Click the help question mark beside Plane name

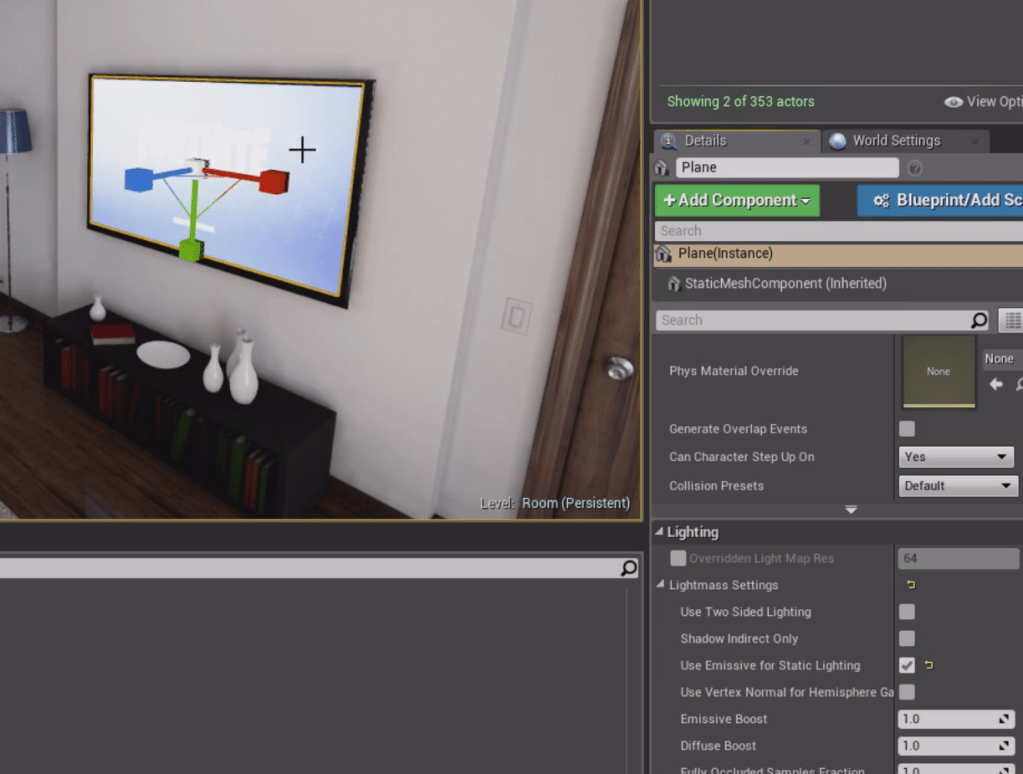tap(914, 168)
